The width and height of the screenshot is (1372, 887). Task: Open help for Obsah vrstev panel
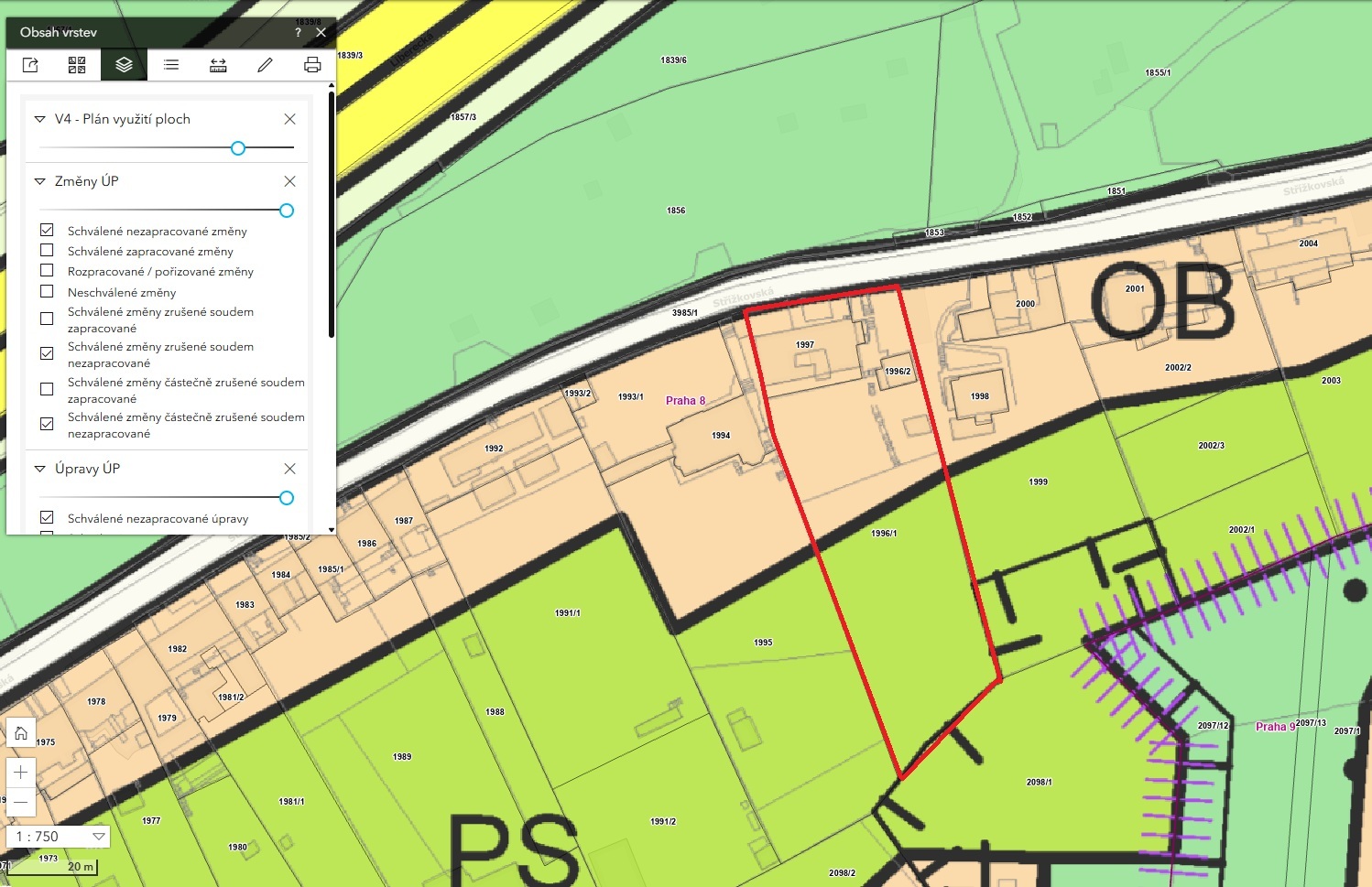click(299, 32)
